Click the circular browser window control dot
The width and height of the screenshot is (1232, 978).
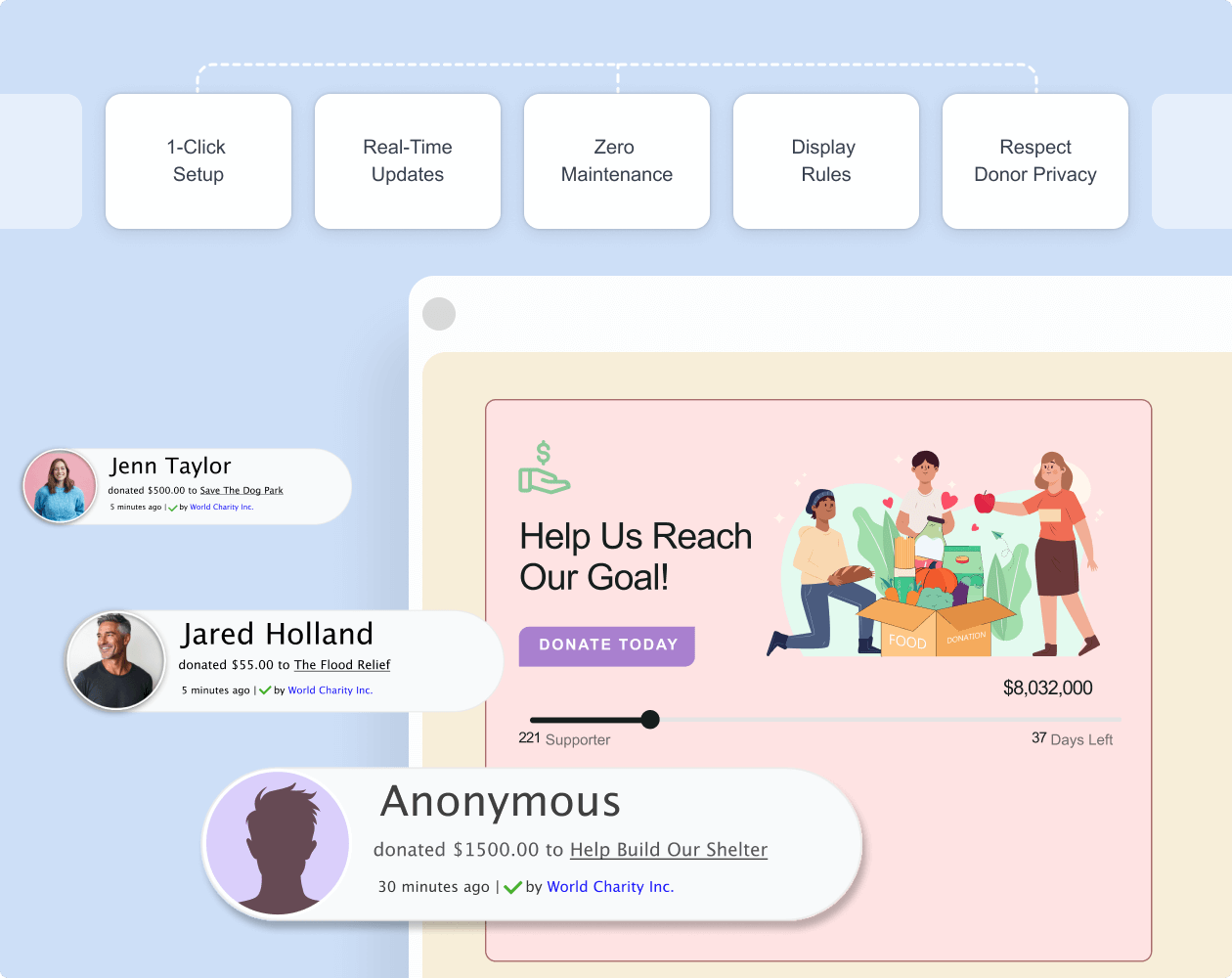point(439,314)
